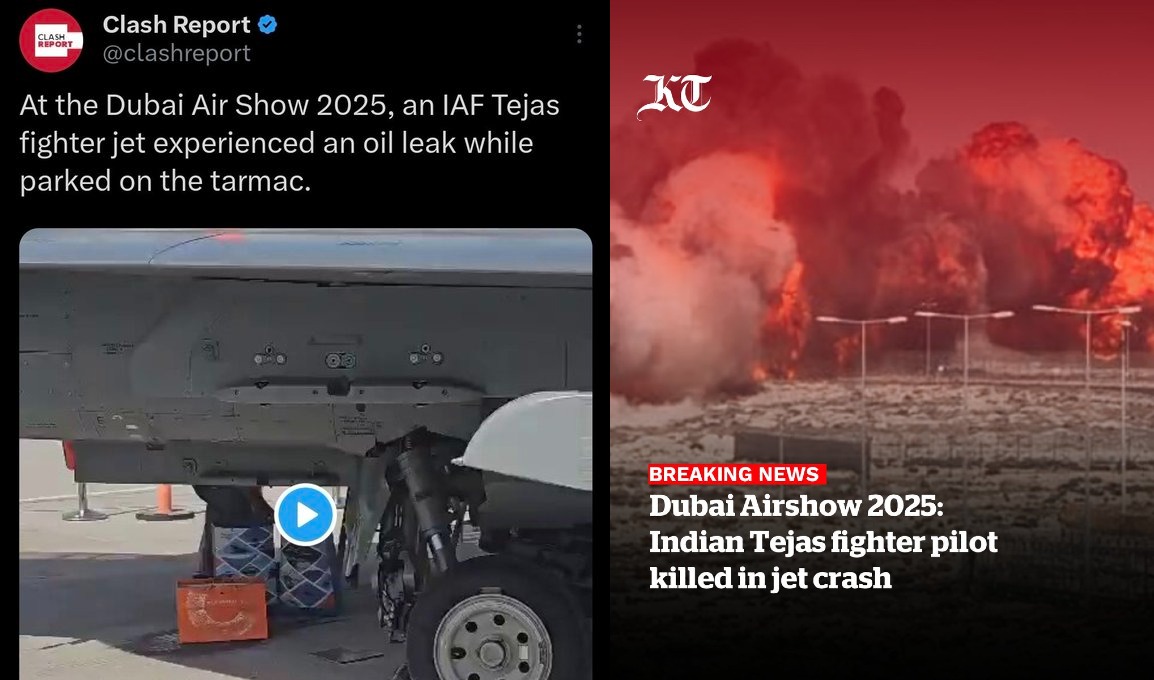Open the Clash Report account name

177,25
